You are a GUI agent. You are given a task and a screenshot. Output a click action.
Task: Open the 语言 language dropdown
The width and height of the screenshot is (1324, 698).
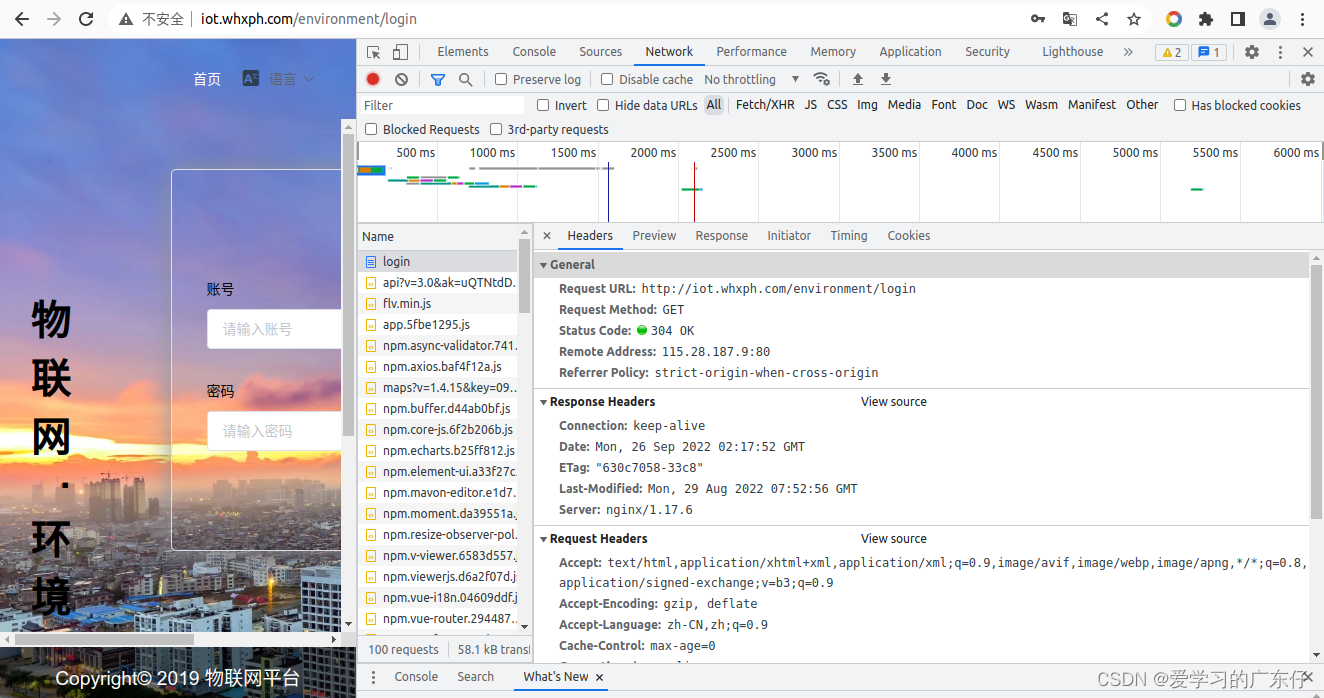[279, 79]
